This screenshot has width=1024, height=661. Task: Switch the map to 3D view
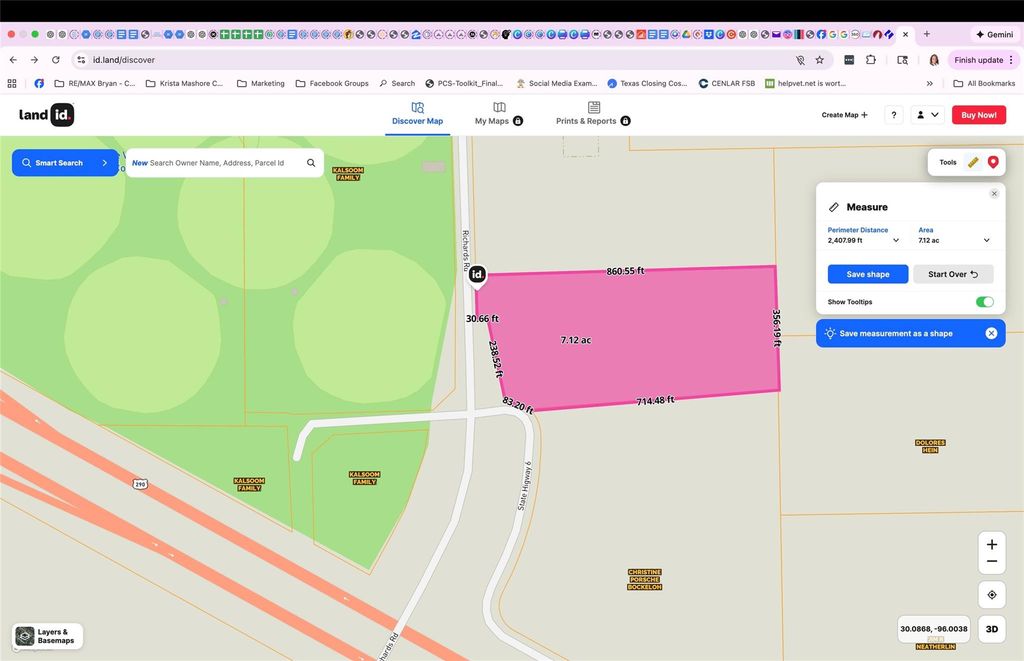992,629
